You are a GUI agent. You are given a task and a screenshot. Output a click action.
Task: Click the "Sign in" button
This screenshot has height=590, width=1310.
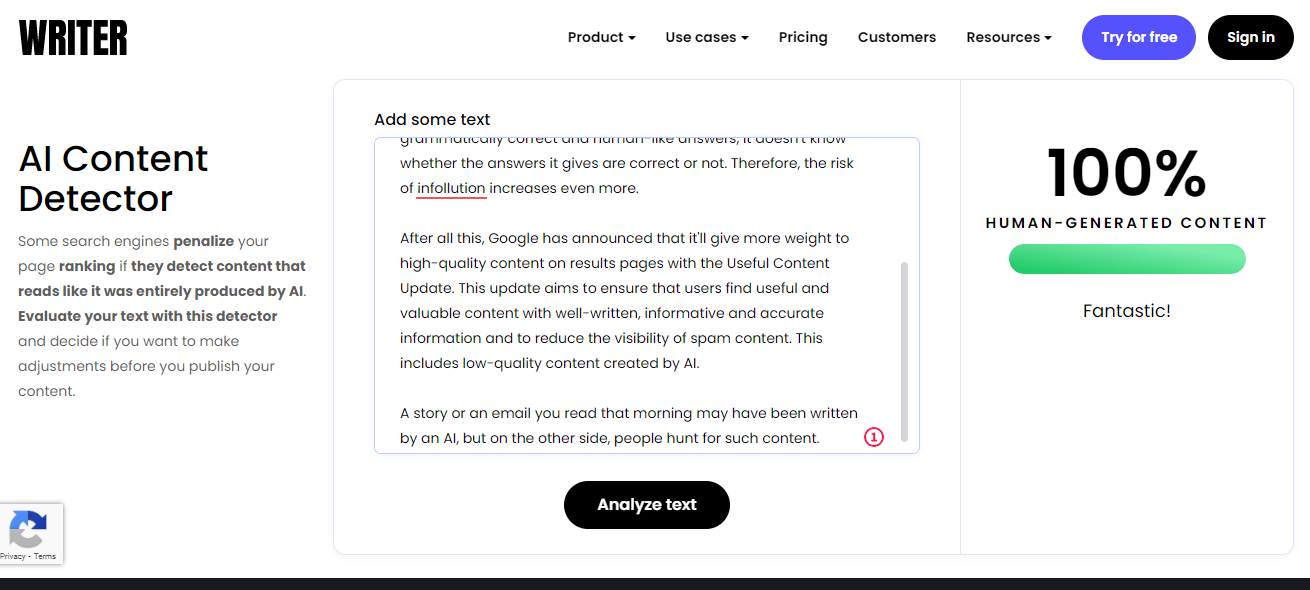(1250, 37)
